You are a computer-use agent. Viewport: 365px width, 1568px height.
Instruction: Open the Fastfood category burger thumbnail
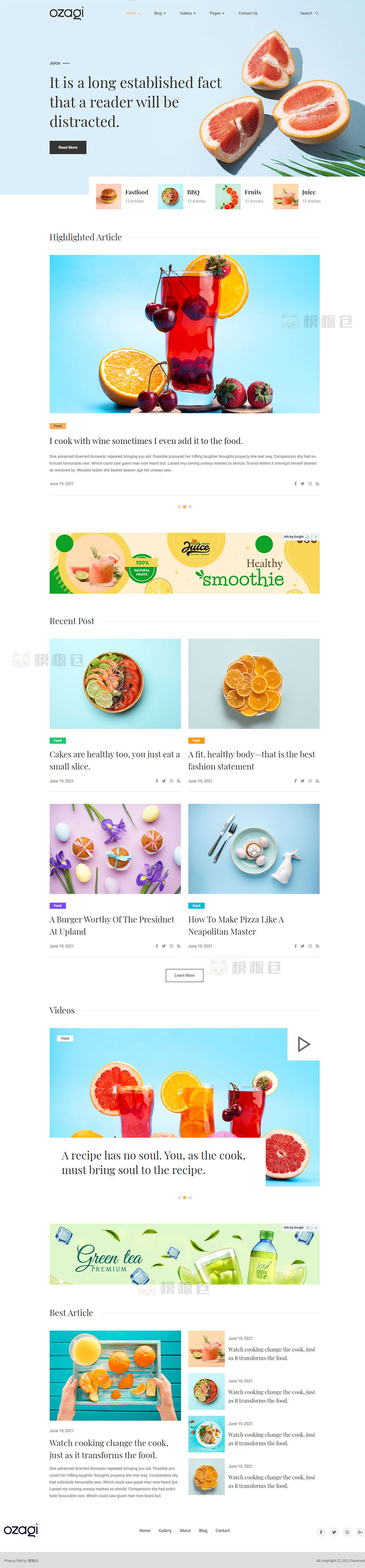pyautogui.click(x=109, y=197)
